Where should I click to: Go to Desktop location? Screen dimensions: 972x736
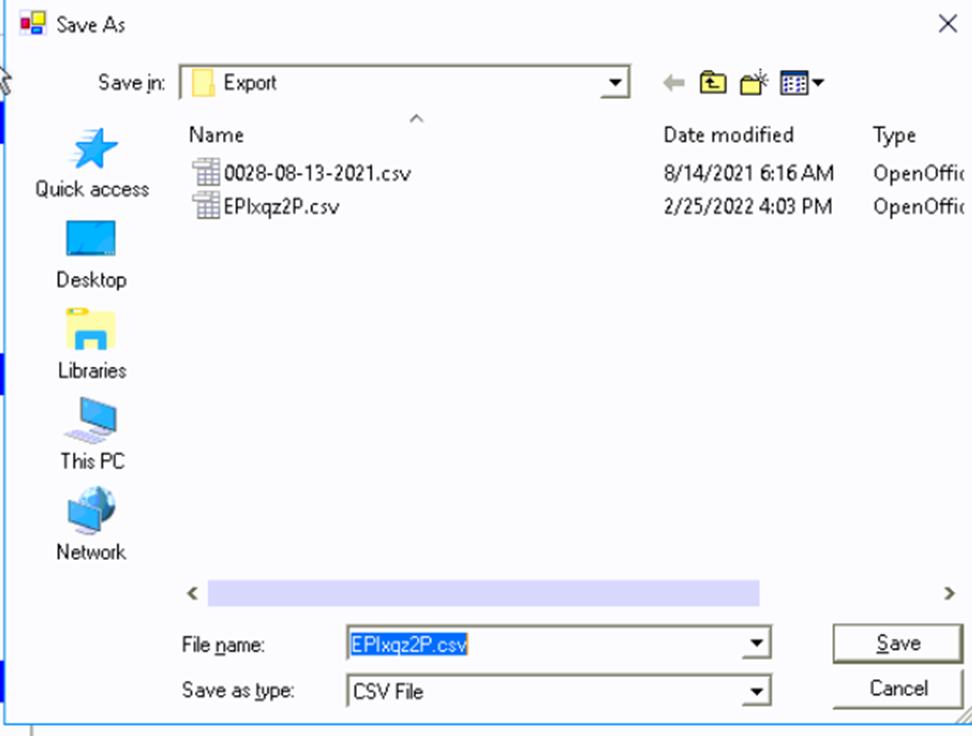92,255
